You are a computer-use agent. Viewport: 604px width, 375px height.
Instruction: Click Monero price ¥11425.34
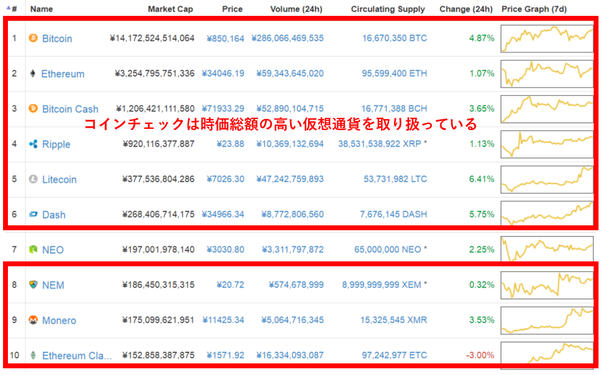[x=223, y=320]
